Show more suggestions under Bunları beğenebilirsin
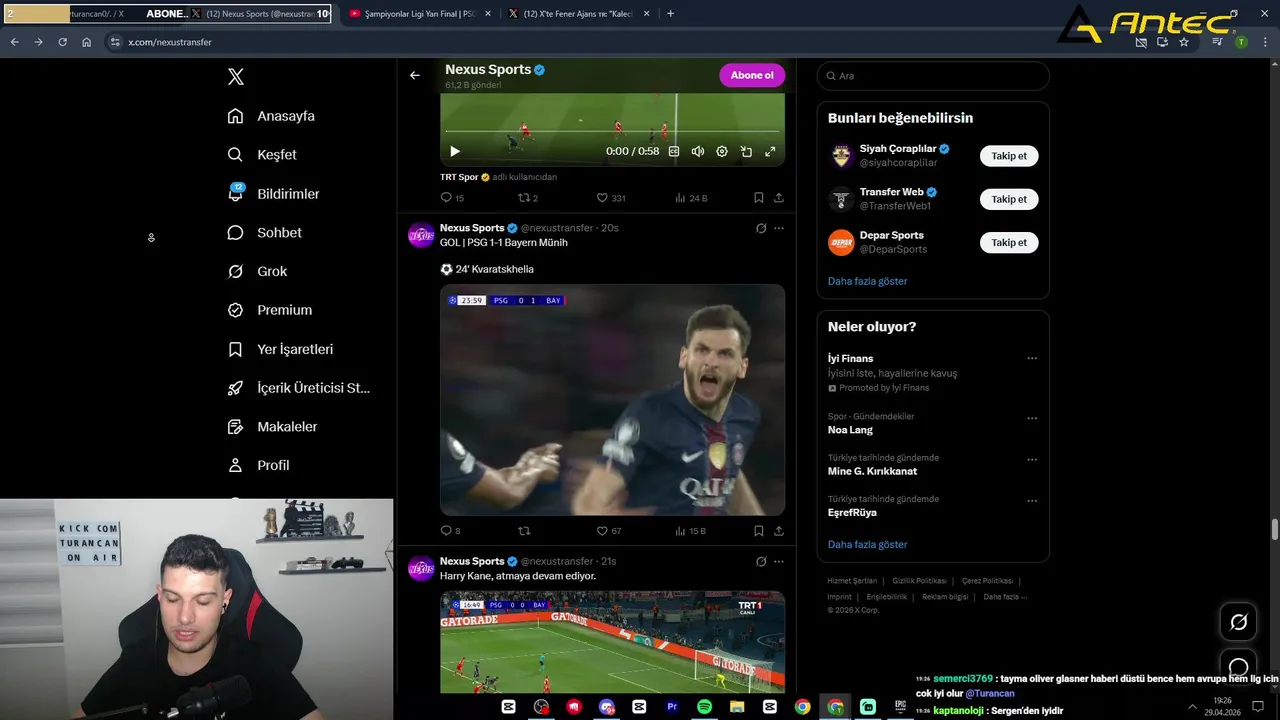The image size is (1280, 720). tap(867, 281)
